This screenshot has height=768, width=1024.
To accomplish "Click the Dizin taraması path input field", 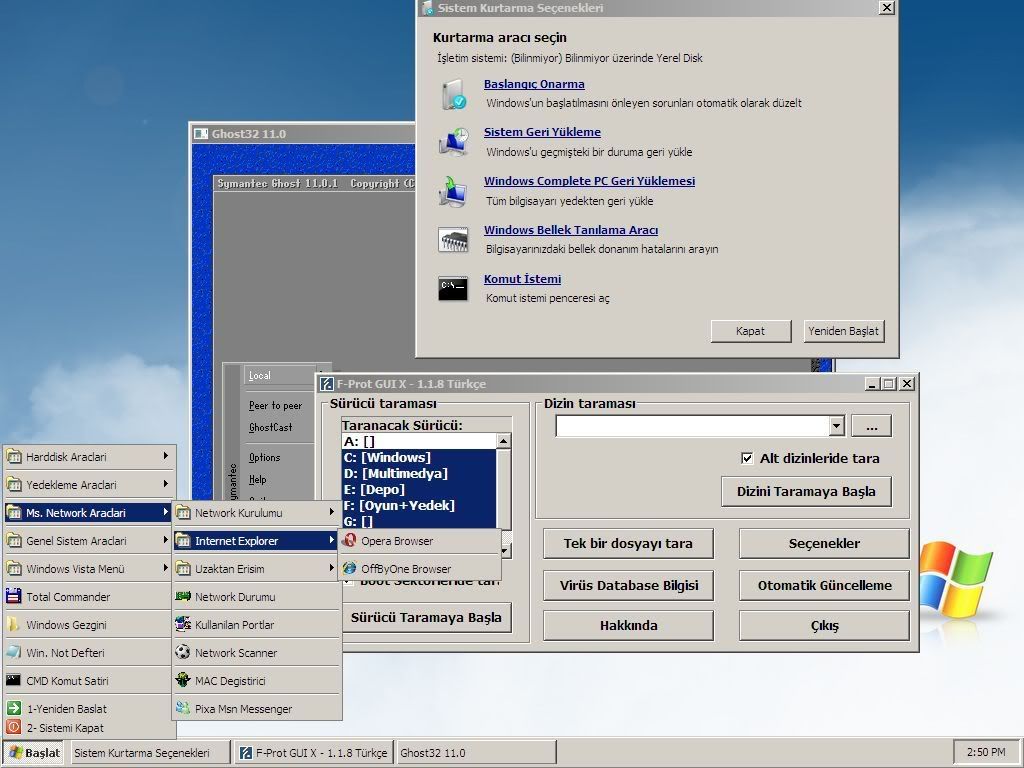I will (x=692, y=426).
